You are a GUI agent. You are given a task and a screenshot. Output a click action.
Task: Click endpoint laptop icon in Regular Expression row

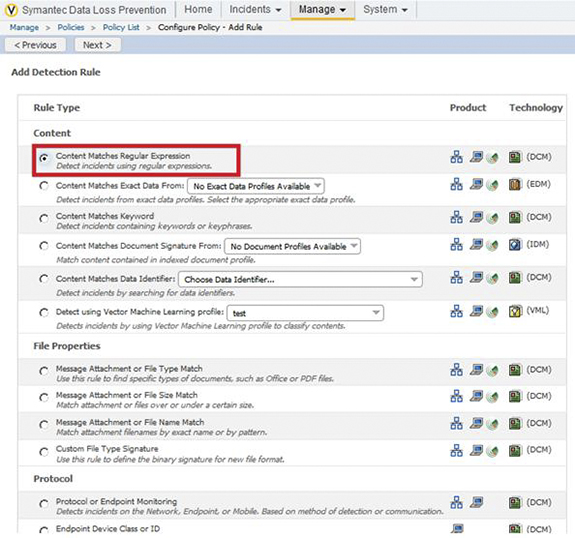(x=476, y=157)
